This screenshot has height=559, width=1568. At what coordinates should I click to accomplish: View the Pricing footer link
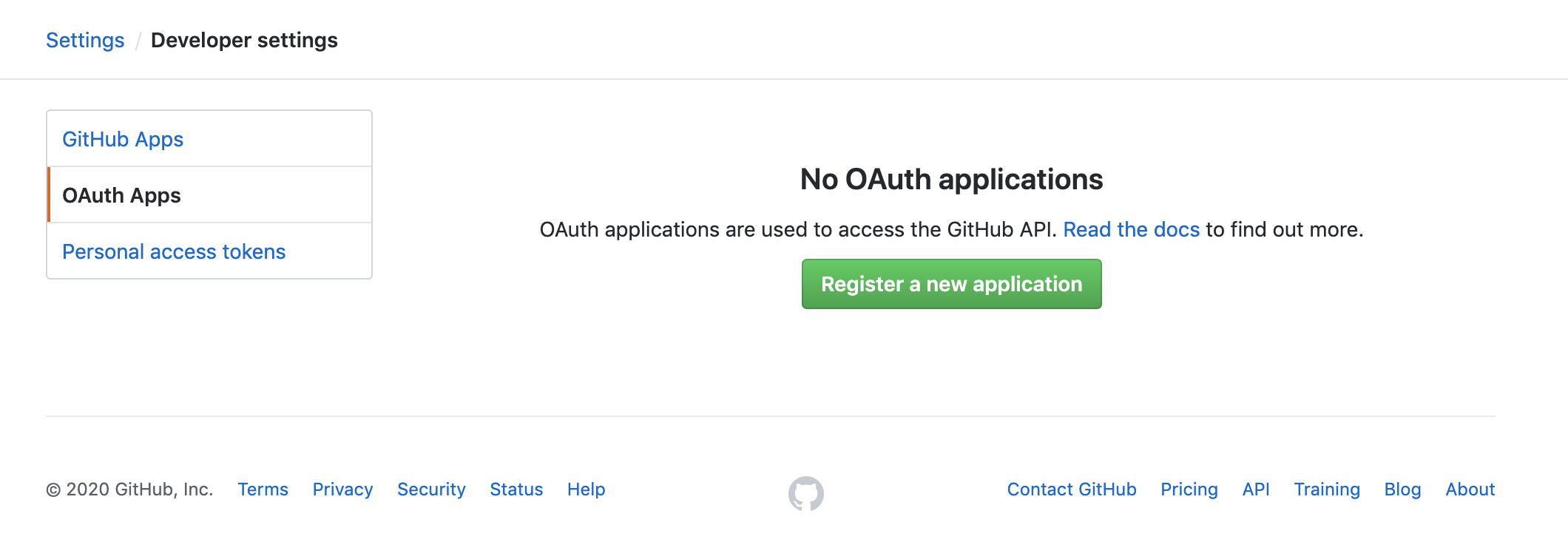point(1189,489)
